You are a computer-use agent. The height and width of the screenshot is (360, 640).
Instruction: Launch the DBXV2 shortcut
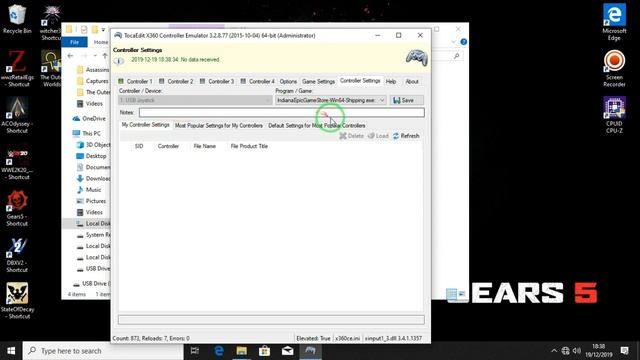(17, 255)
